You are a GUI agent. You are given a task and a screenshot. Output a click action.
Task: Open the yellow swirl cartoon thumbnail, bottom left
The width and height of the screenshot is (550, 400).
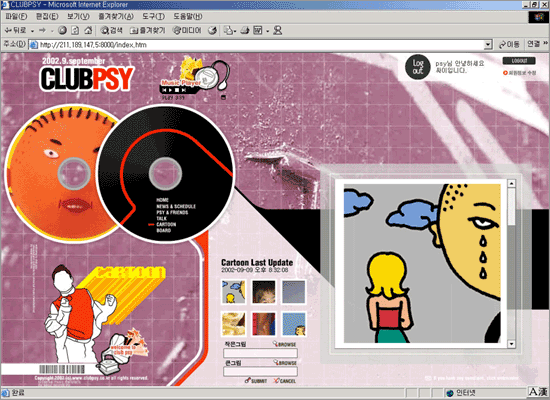pos(234,324)
